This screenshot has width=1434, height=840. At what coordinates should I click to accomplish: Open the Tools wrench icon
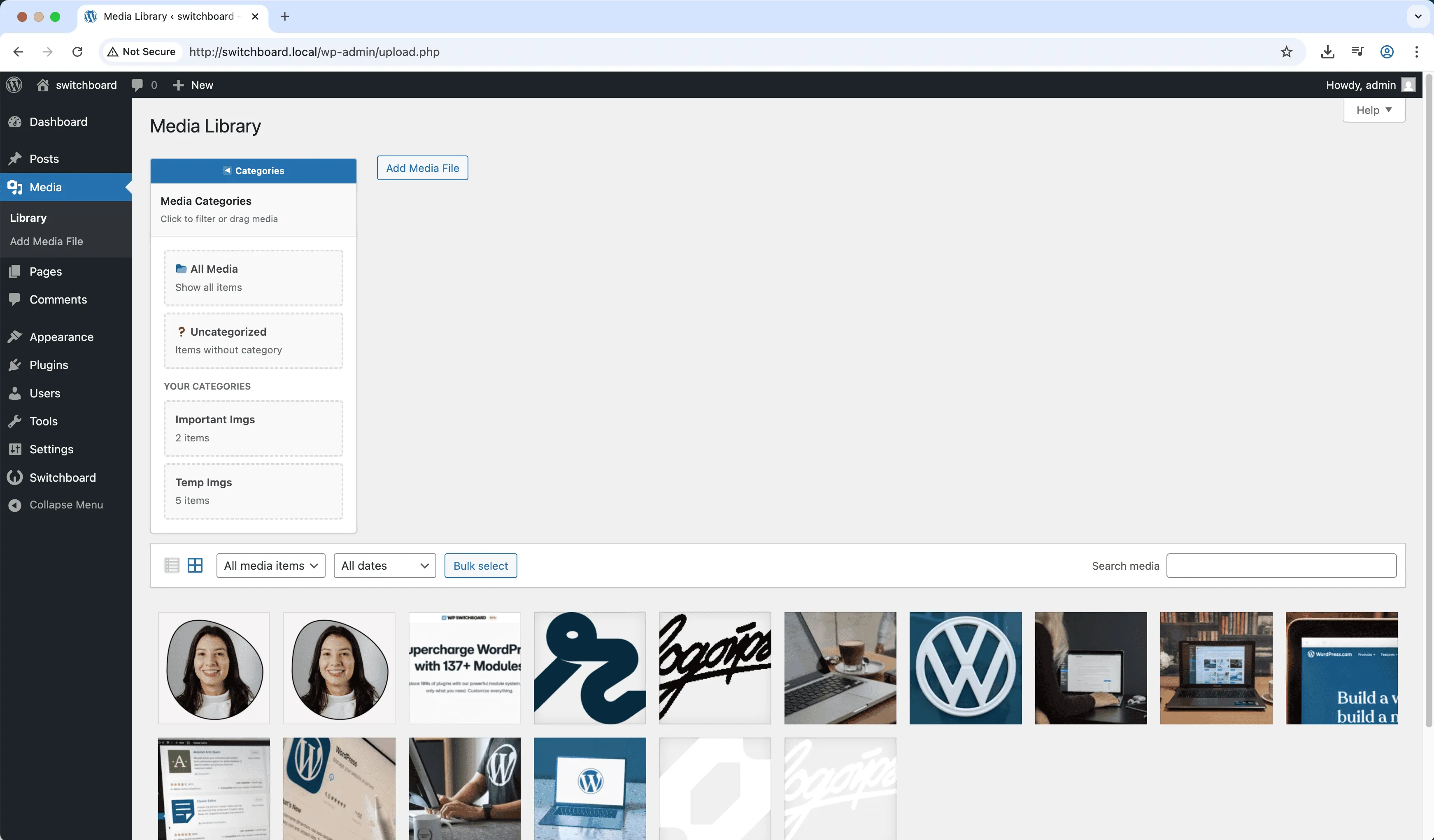[x=15, y=421]
